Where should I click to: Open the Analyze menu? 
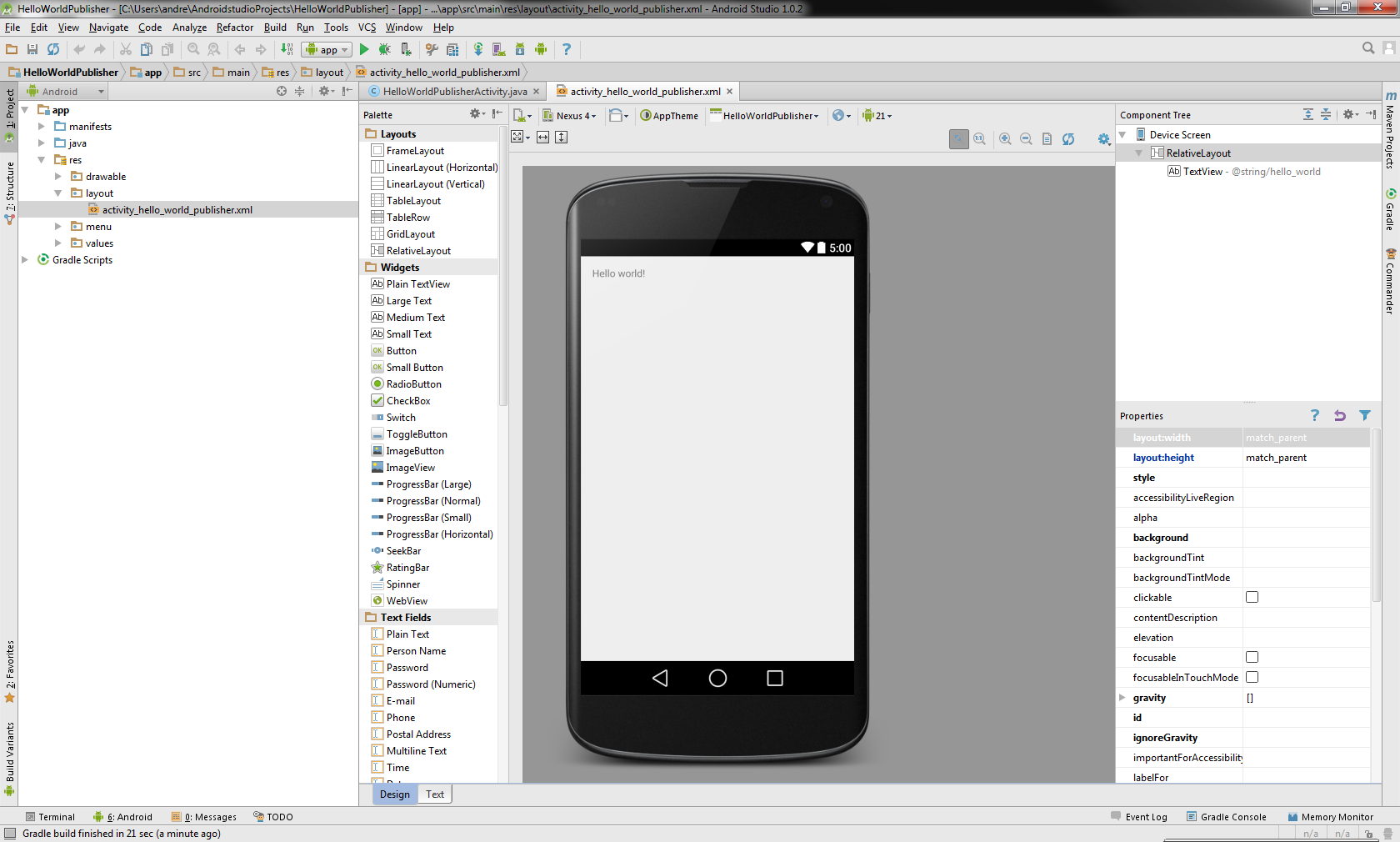pos(189,28)
